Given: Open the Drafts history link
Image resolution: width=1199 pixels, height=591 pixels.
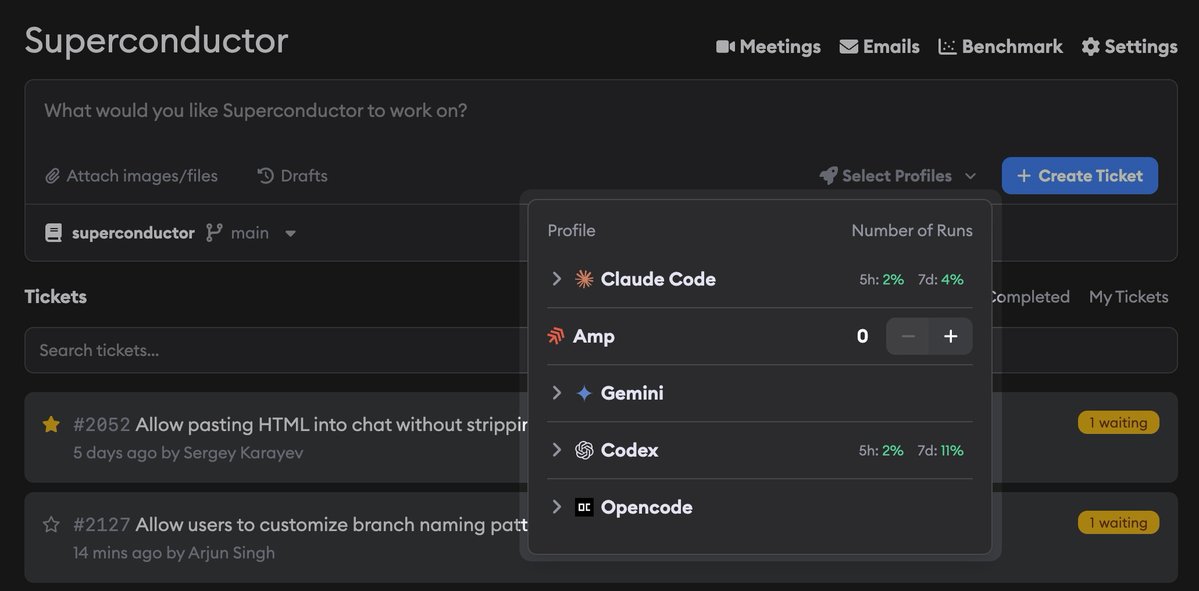Looking at the screenshot, I should (x=292, y=176).
